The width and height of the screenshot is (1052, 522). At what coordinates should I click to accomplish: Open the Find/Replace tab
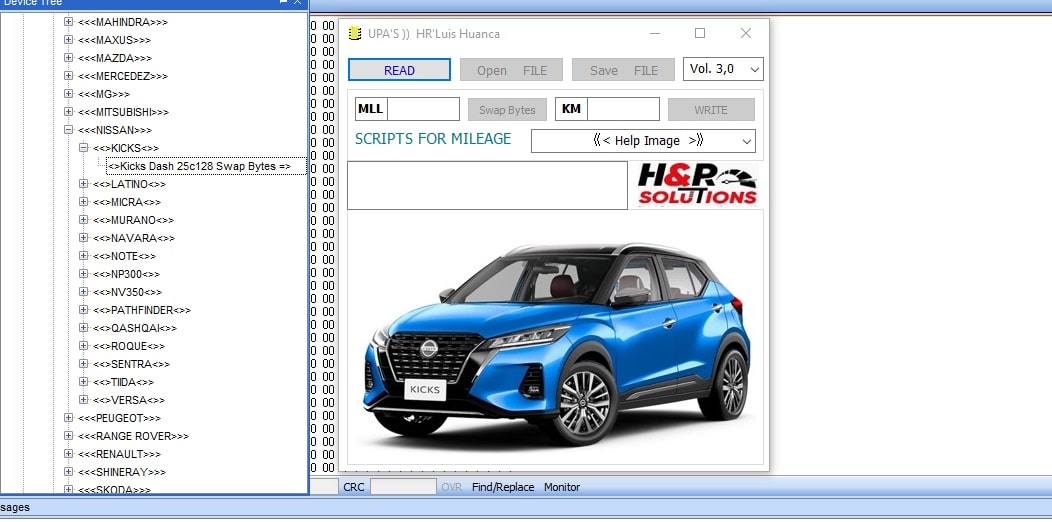(503, 487)
